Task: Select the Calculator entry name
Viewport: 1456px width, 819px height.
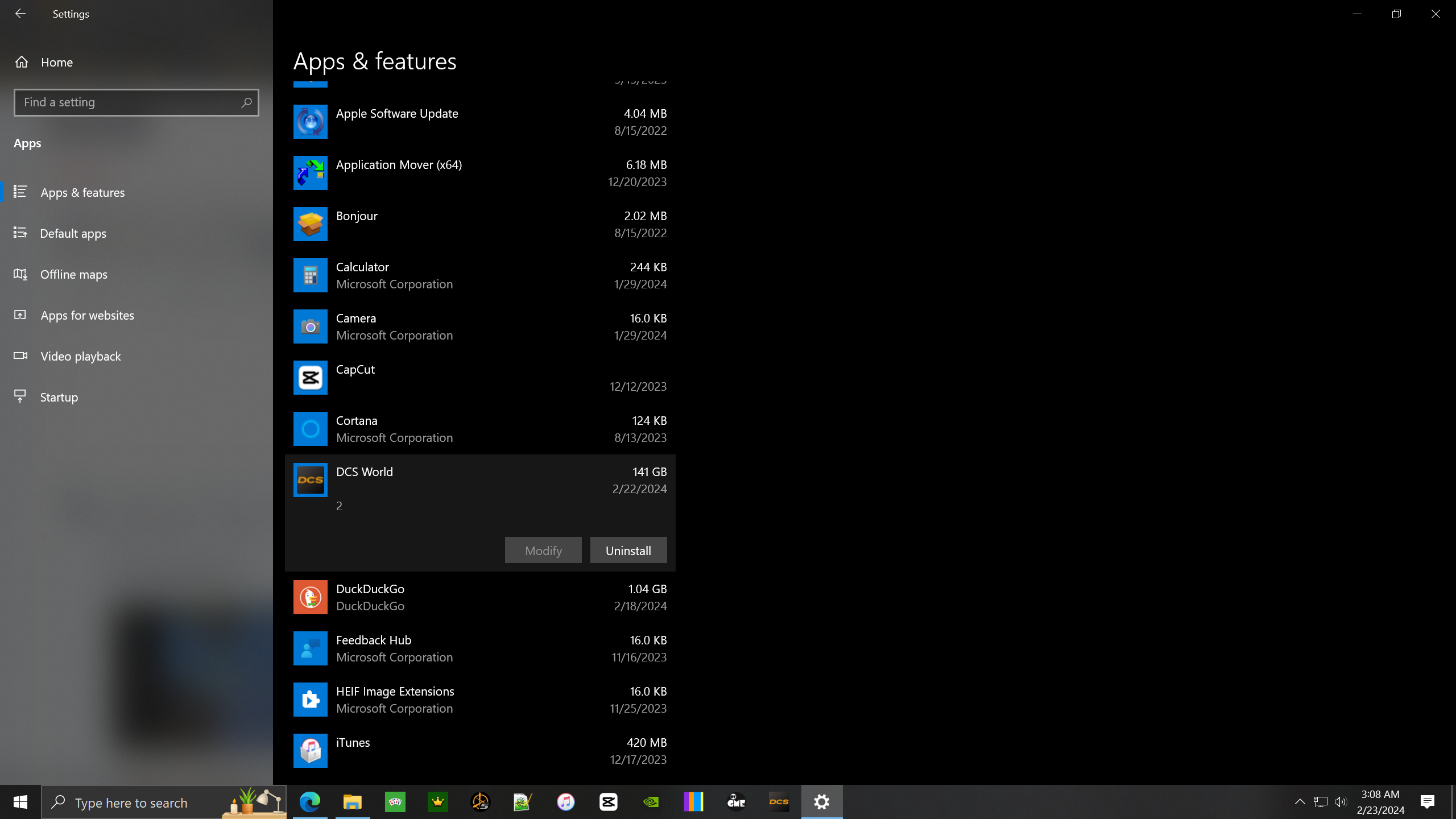Action: [362, 267]
